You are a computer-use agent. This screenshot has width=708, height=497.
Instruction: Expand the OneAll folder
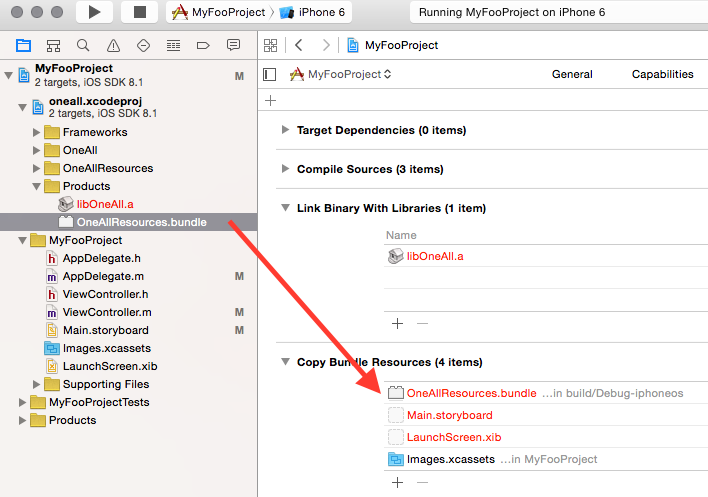[37, 150]
